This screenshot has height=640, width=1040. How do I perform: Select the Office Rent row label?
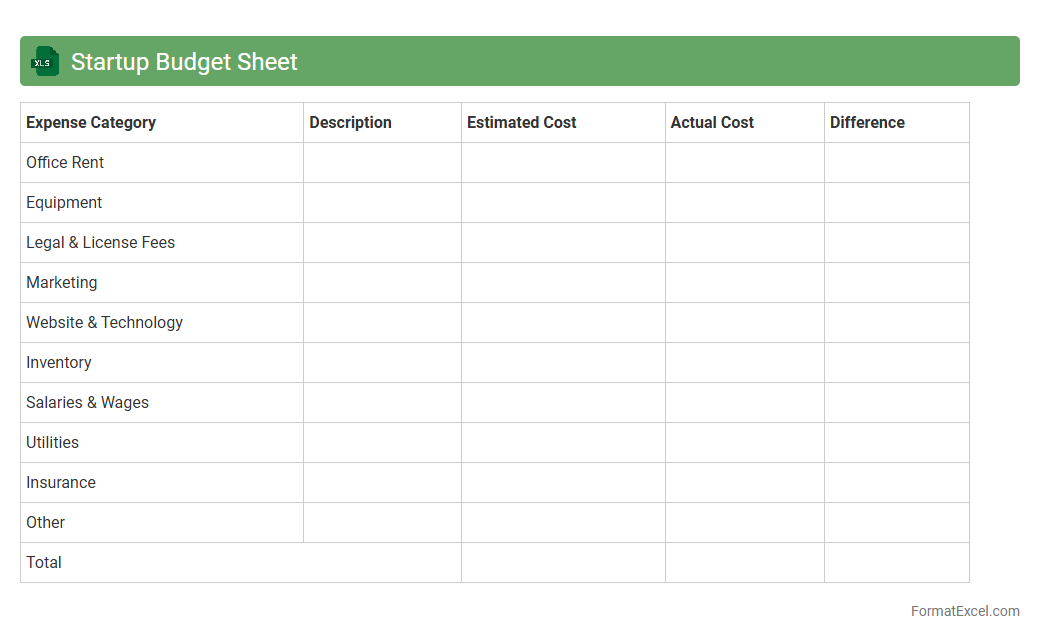65,162
